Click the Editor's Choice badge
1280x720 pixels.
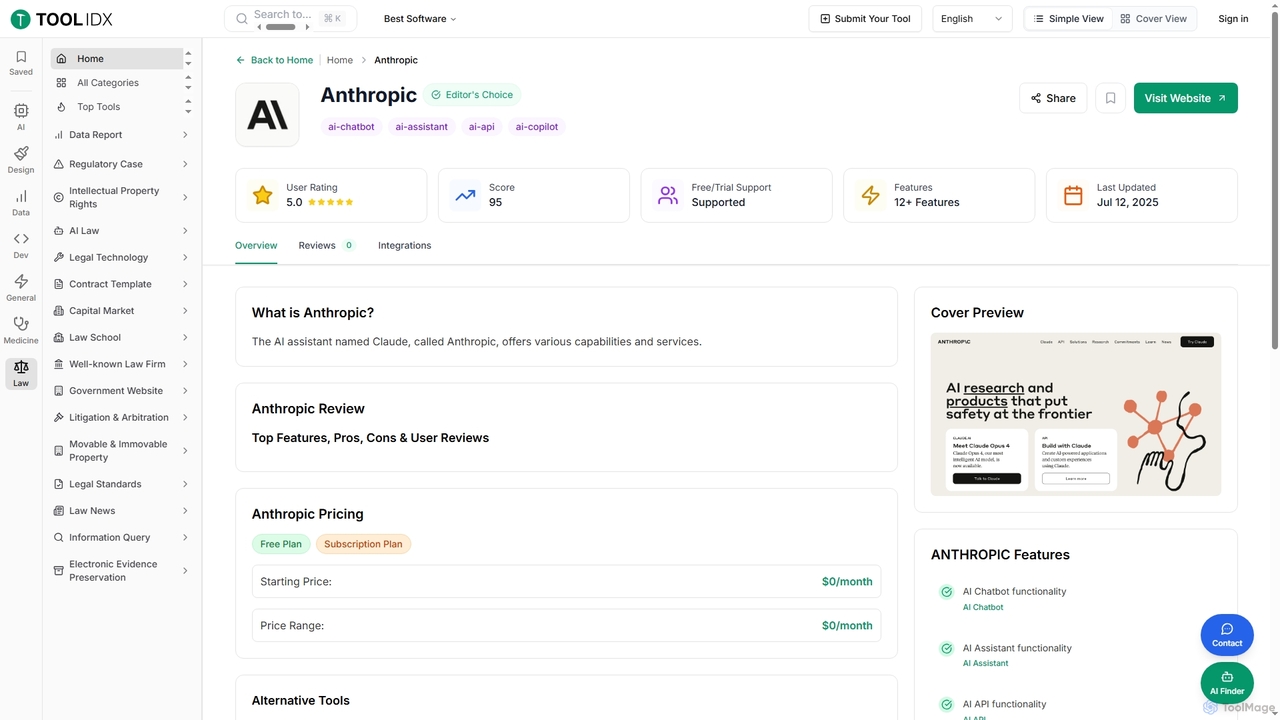tap(472, 95)
